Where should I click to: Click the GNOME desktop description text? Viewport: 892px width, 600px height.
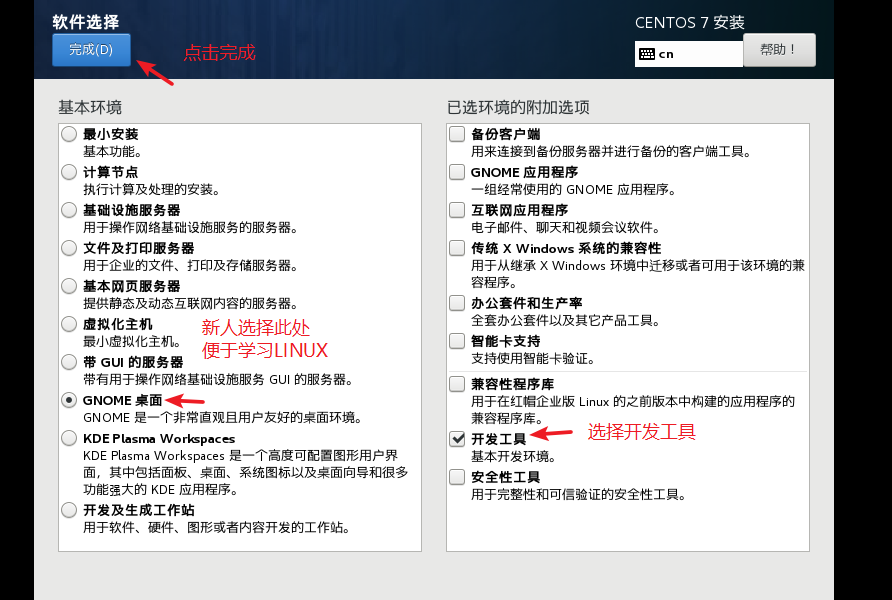223,418
